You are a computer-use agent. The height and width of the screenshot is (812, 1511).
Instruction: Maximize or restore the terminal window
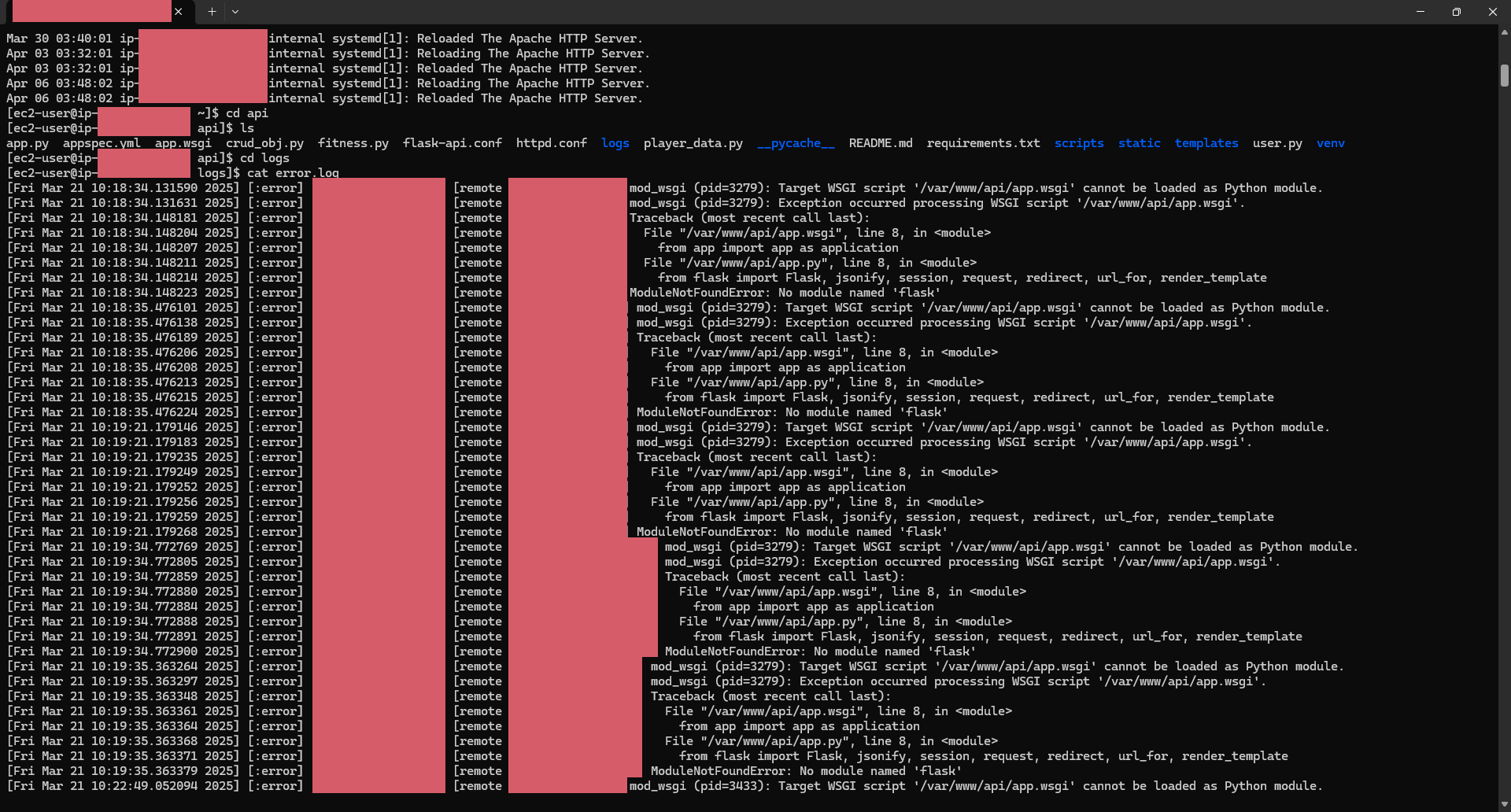coord(1457,12)
